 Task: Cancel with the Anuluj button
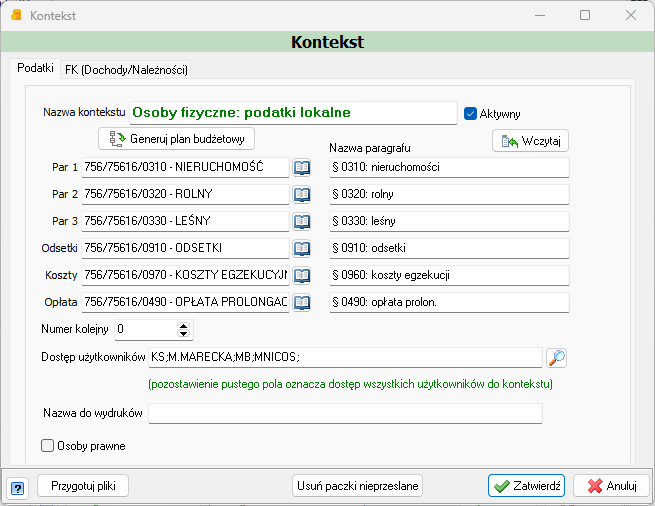pos(612,486)
